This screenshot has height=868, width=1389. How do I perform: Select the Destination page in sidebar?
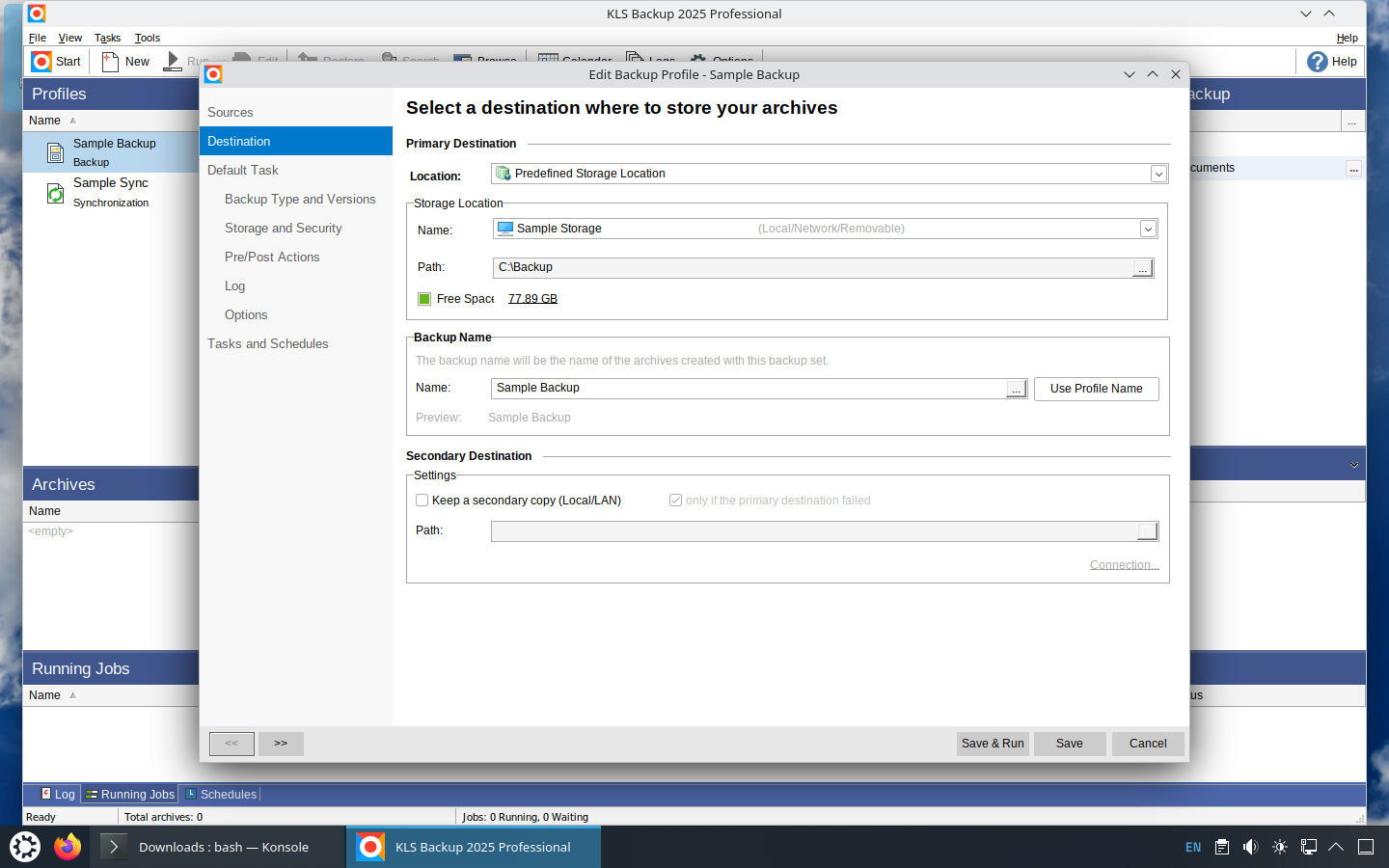pos(296,141)
